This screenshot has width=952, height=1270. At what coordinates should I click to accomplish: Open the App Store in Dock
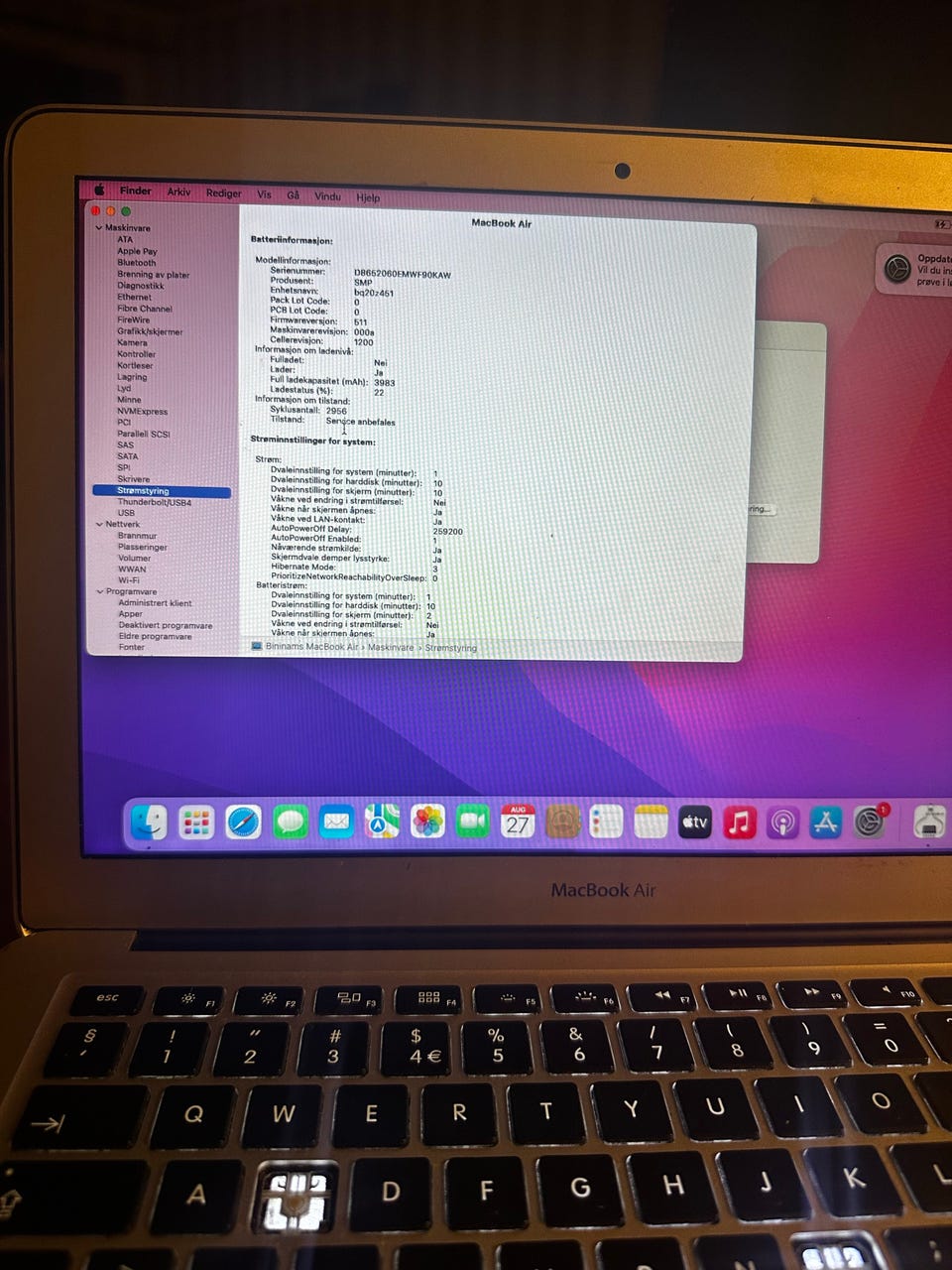coord(826,823)
